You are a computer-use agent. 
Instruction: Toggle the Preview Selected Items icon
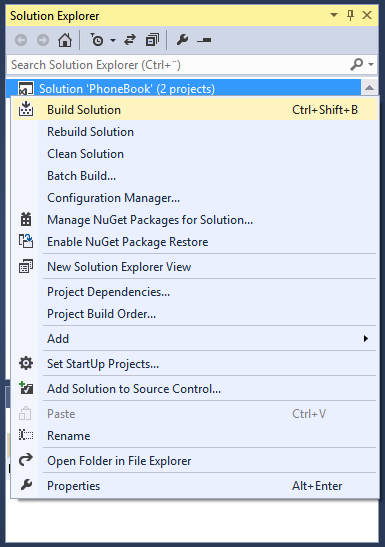[x=204, y=40]
